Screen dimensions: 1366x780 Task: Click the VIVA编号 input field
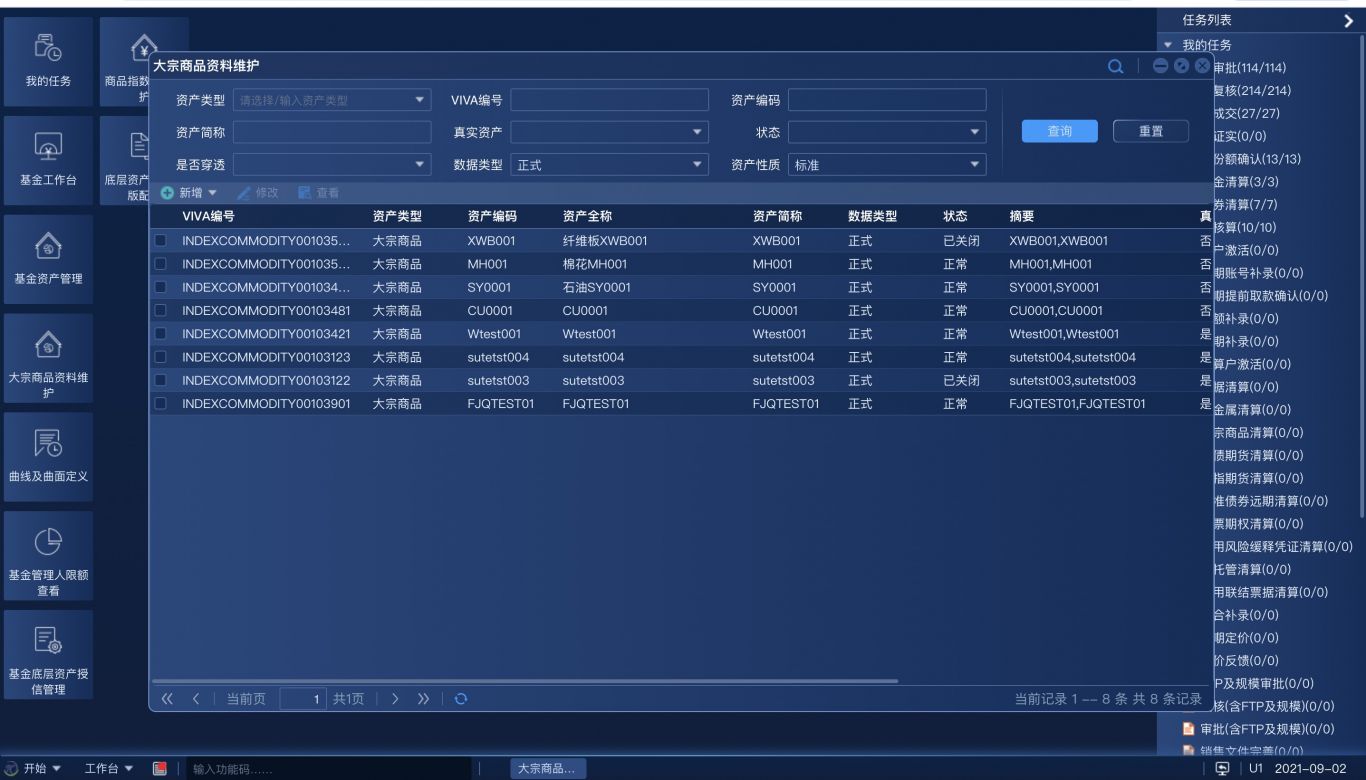pyautogui.click(x=609, y=100)
